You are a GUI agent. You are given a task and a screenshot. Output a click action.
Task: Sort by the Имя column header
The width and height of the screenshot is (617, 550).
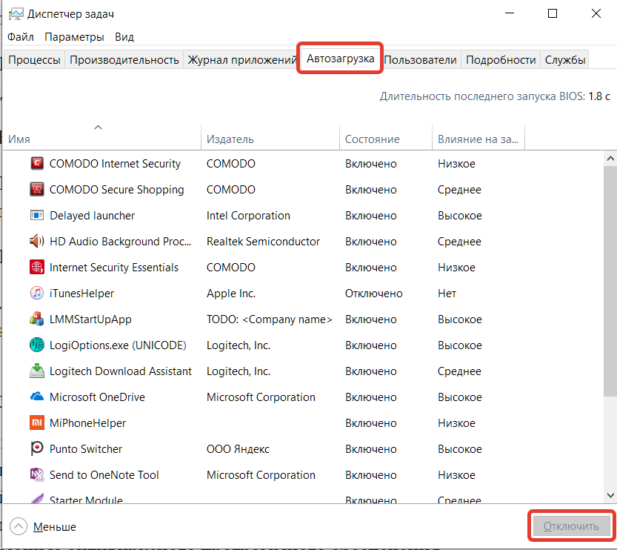coord(102,137)
